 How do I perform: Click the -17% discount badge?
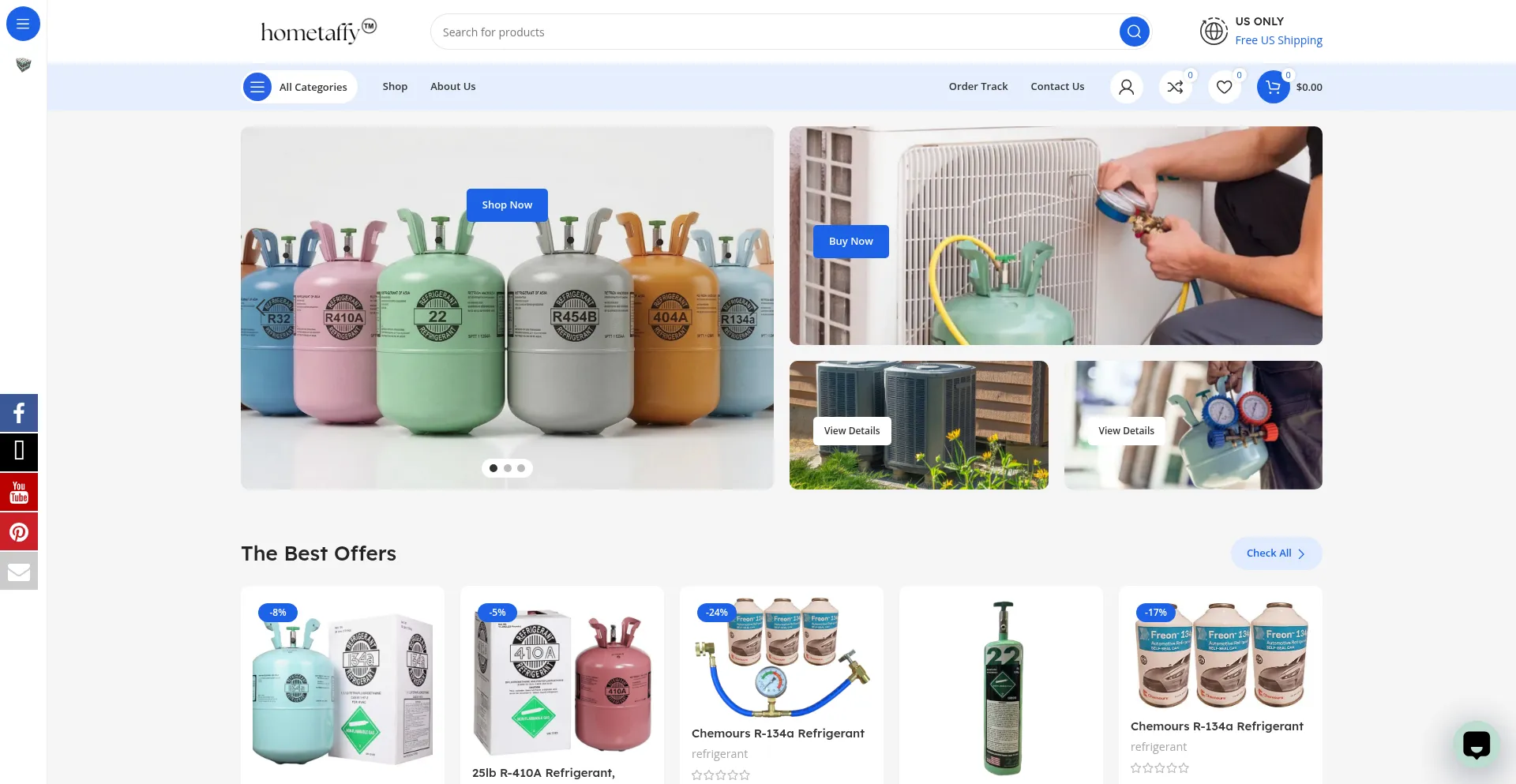click(1156, 613)
